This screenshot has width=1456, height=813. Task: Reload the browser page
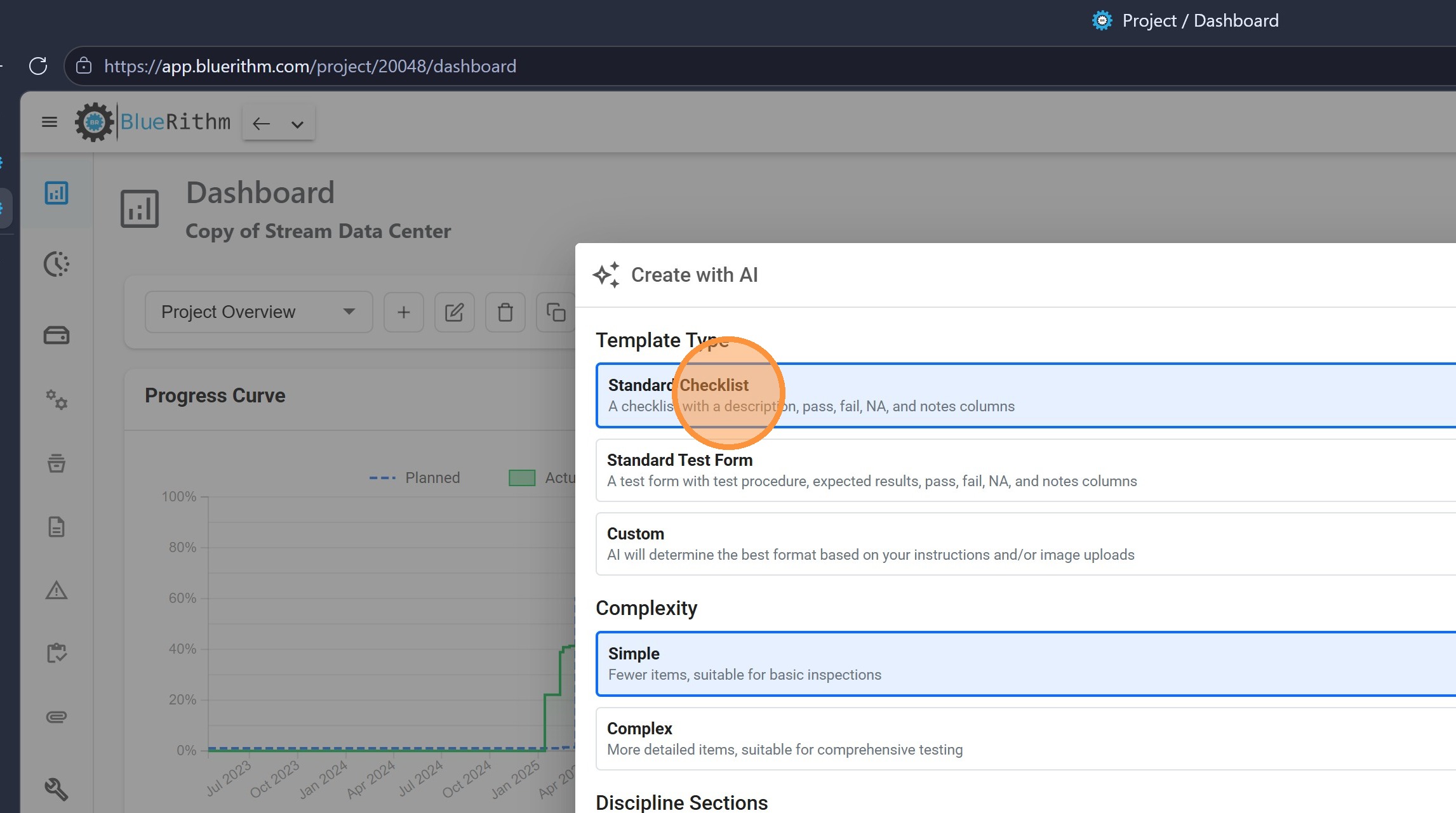(x=38, y=66)
